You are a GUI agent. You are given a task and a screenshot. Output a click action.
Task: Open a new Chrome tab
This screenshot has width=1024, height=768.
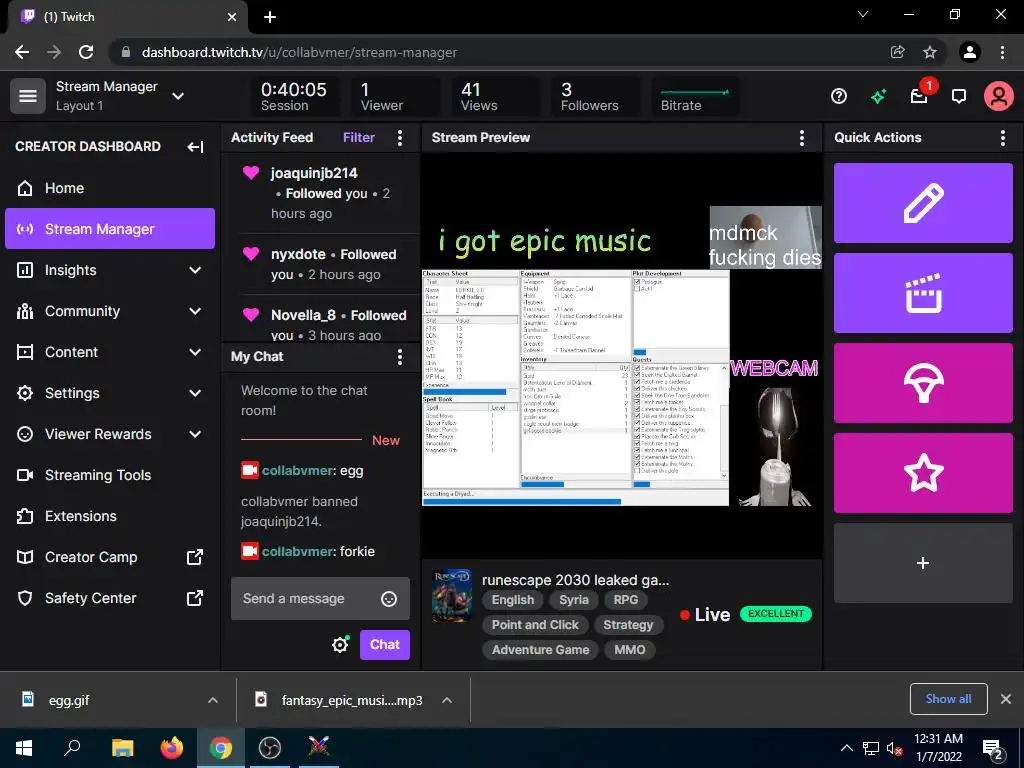pos(270,17)
